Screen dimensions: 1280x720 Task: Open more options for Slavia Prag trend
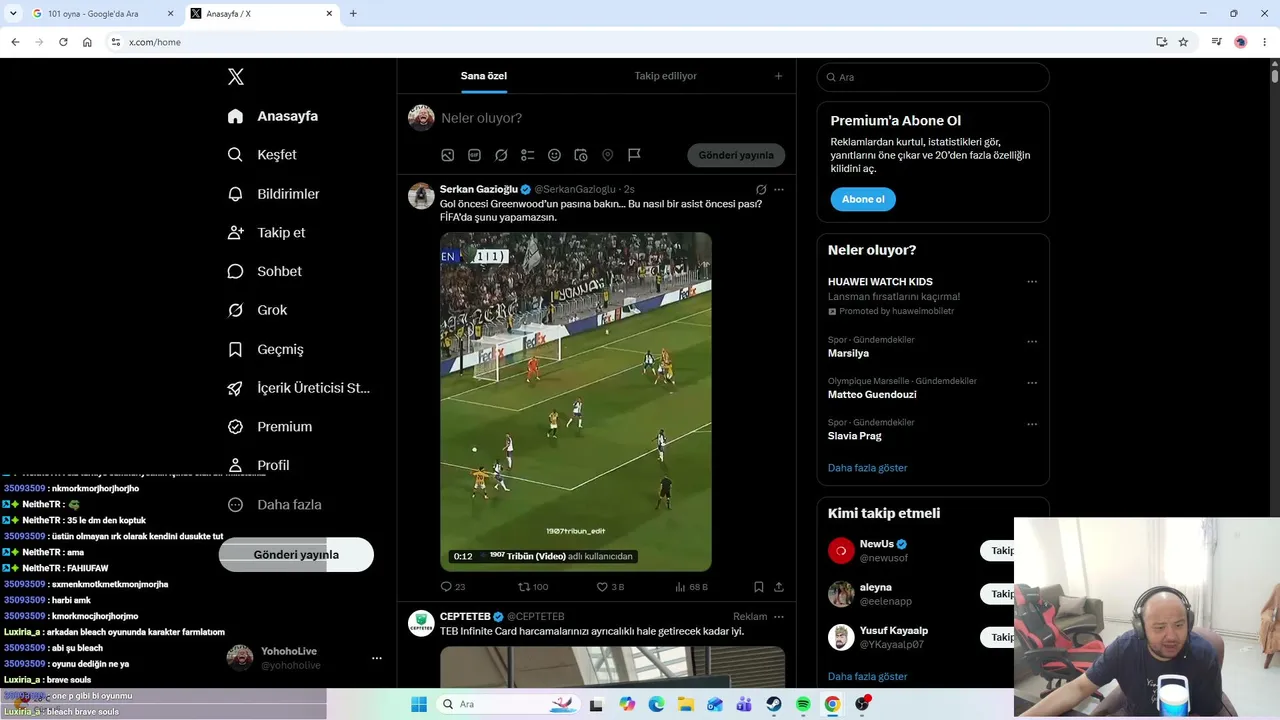click(x=1032, y=424)
